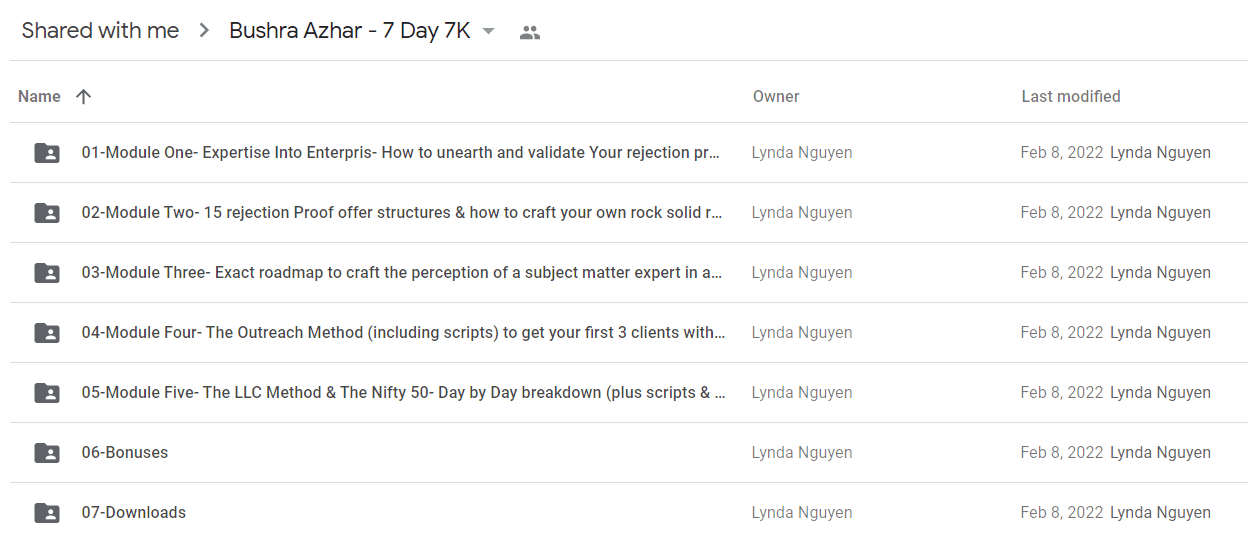Open 02-Module Two rejection Proof offer structures folder
The image size is (1248, 542).
coord(402,213)
